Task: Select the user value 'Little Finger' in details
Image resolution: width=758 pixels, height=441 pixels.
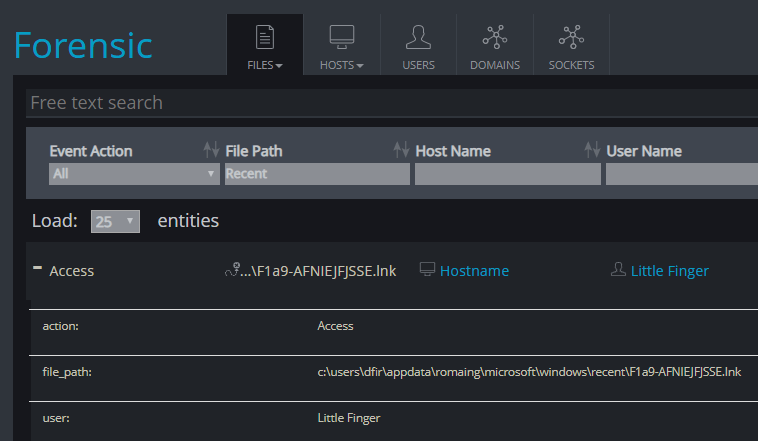Action: pos(349,418)
